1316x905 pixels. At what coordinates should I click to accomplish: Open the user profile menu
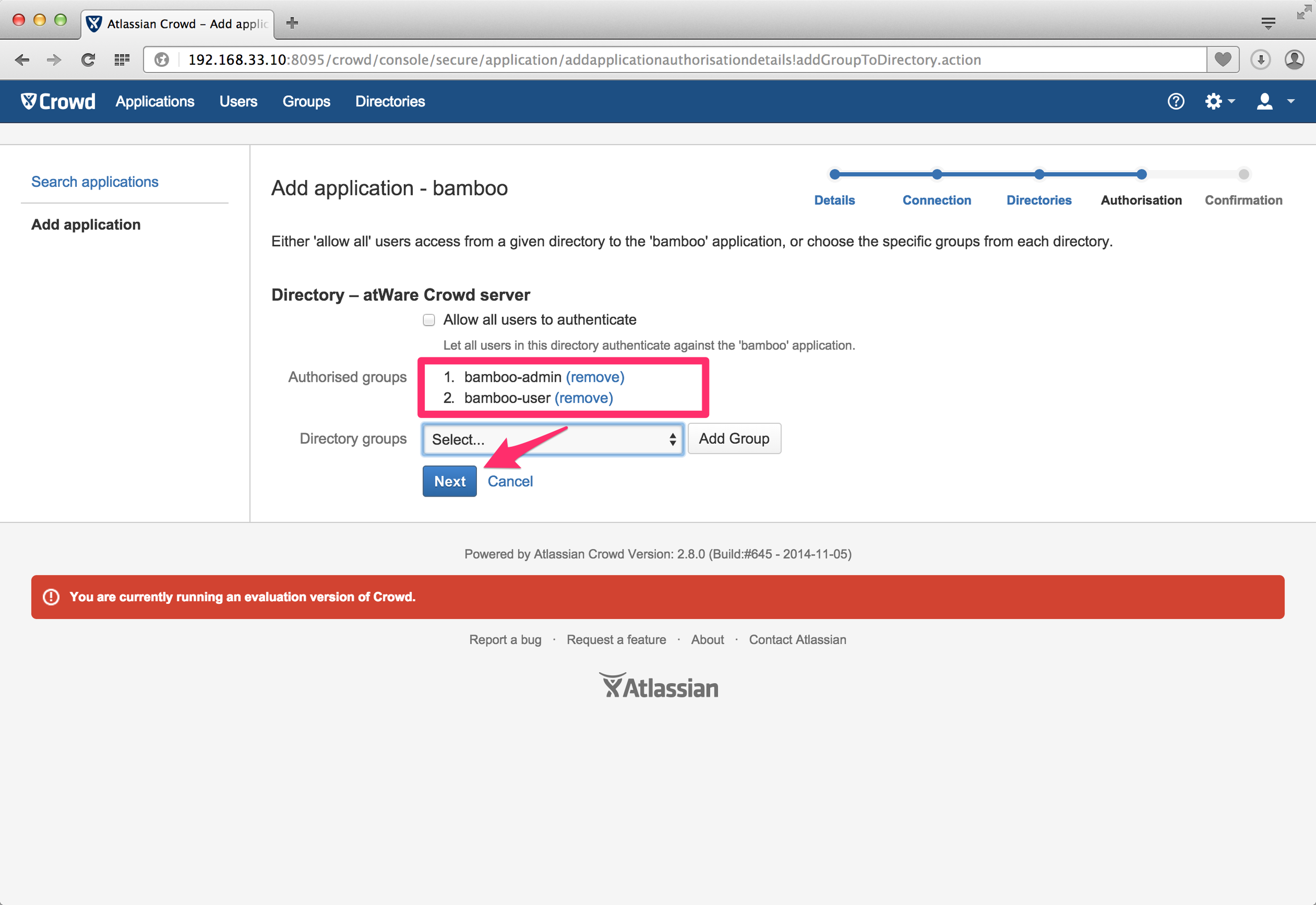[1274, 102]
